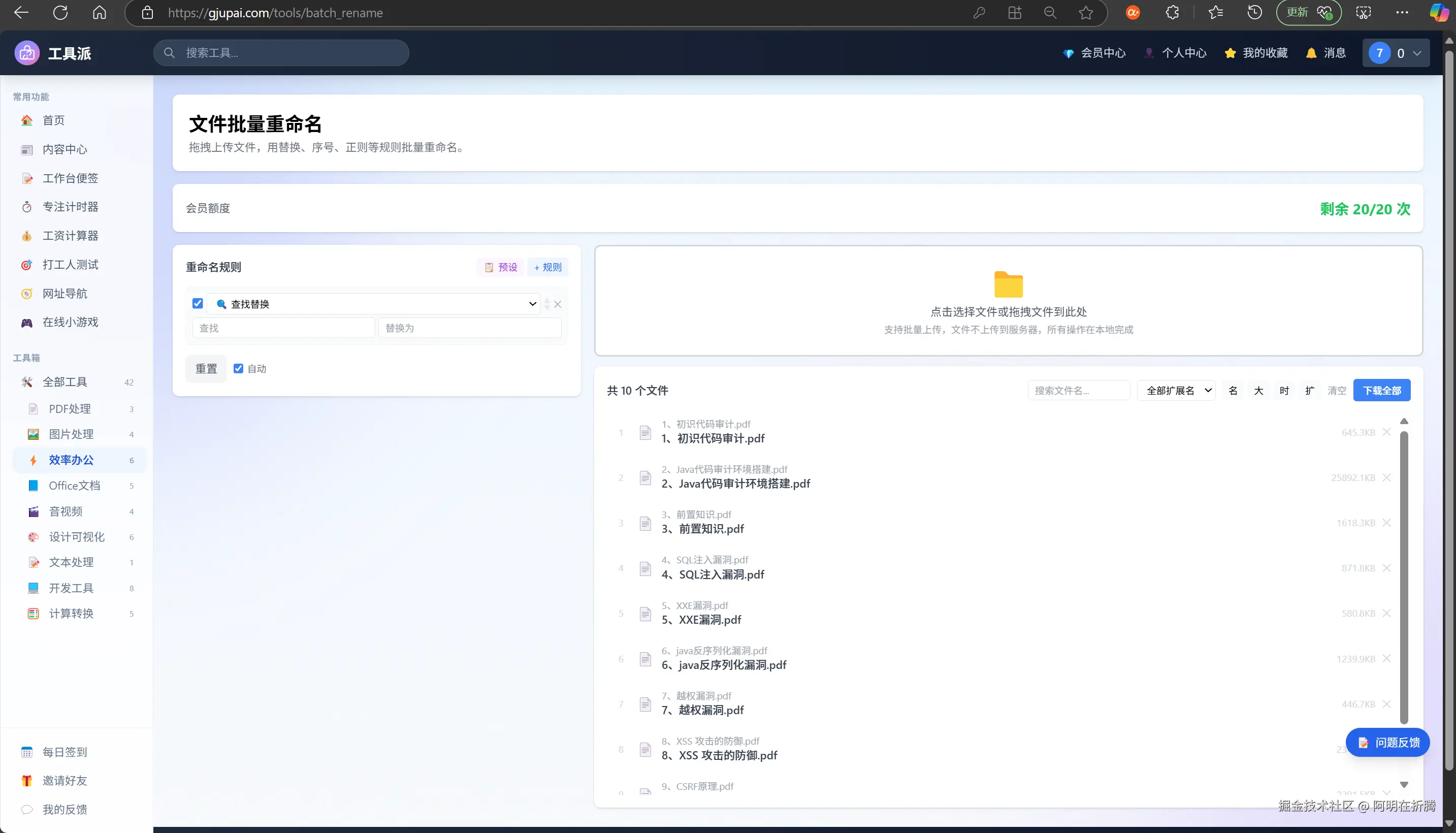The height and width of the screenshot is (833, 1456).
Task: Open 个人中心 profile link
Action: [x=1175, y=53]
